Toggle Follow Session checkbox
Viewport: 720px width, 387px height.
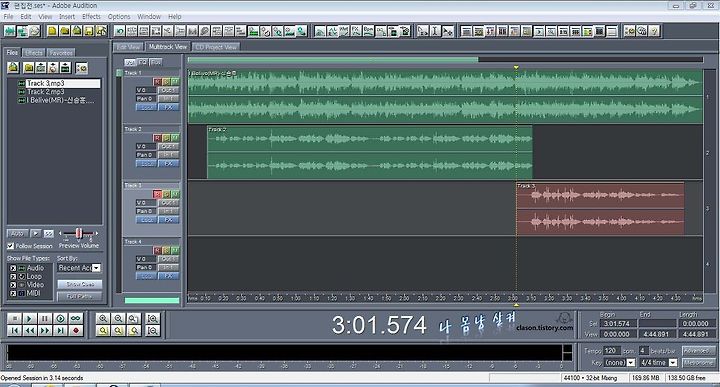11,246
